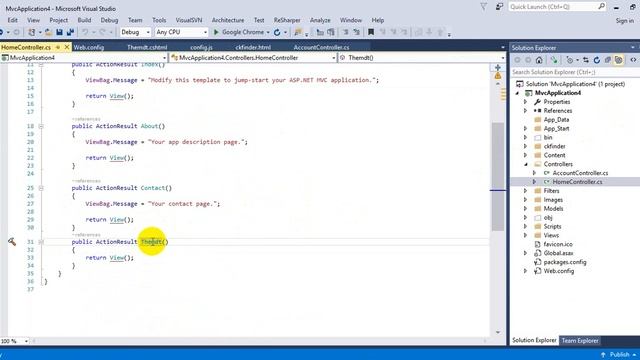Click the Uncomment Lines toolbar icon
This screenshot has width=640, height=360.
point(356,32)
